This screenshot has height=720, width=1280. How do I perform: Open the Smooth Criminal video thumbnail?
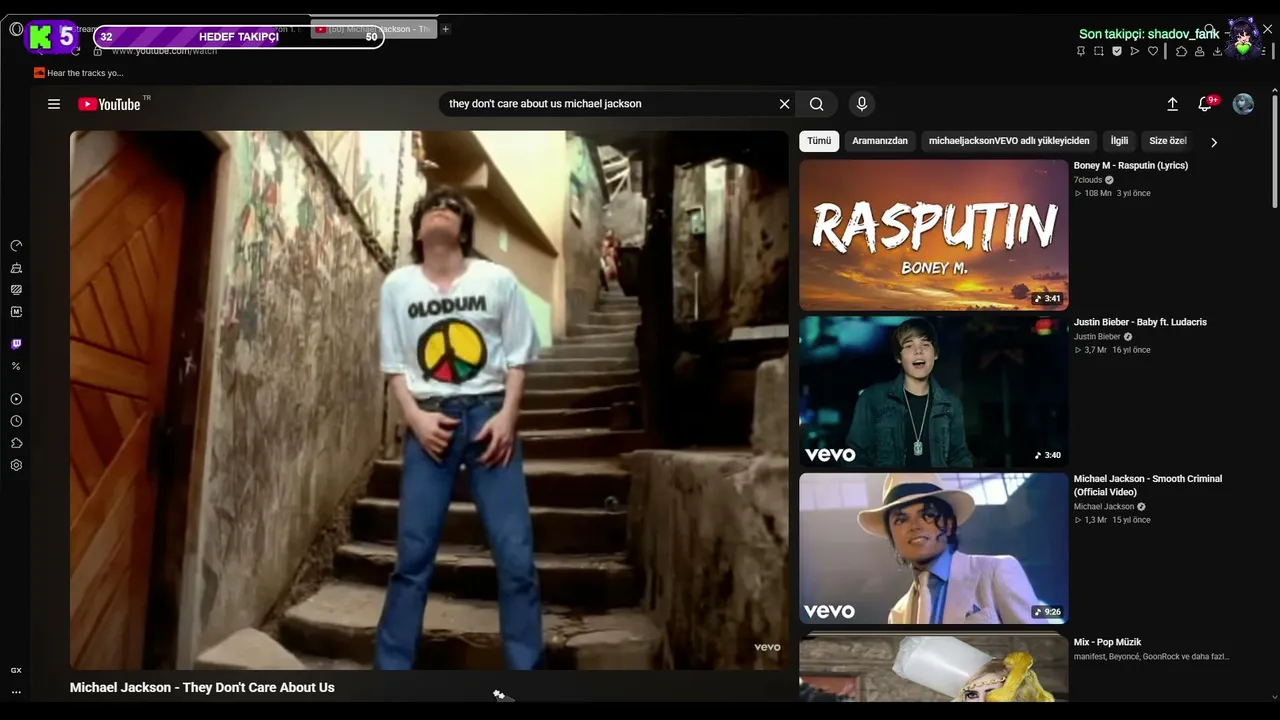[x=934, y=549]
